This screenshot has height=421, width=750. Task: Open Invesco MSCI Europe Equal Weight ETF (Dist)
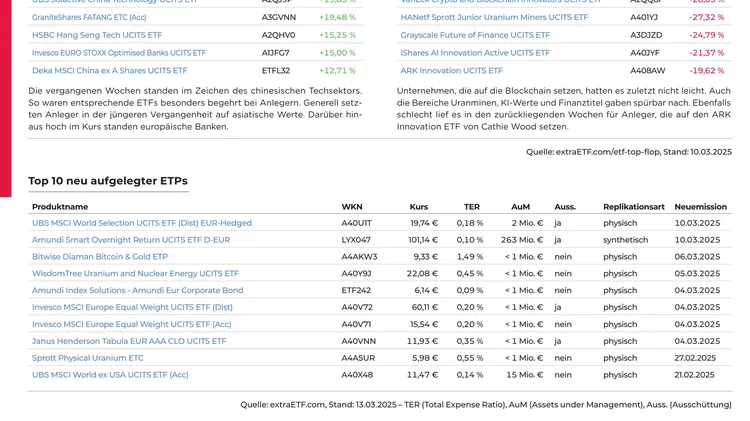click(x=132, y=307)
